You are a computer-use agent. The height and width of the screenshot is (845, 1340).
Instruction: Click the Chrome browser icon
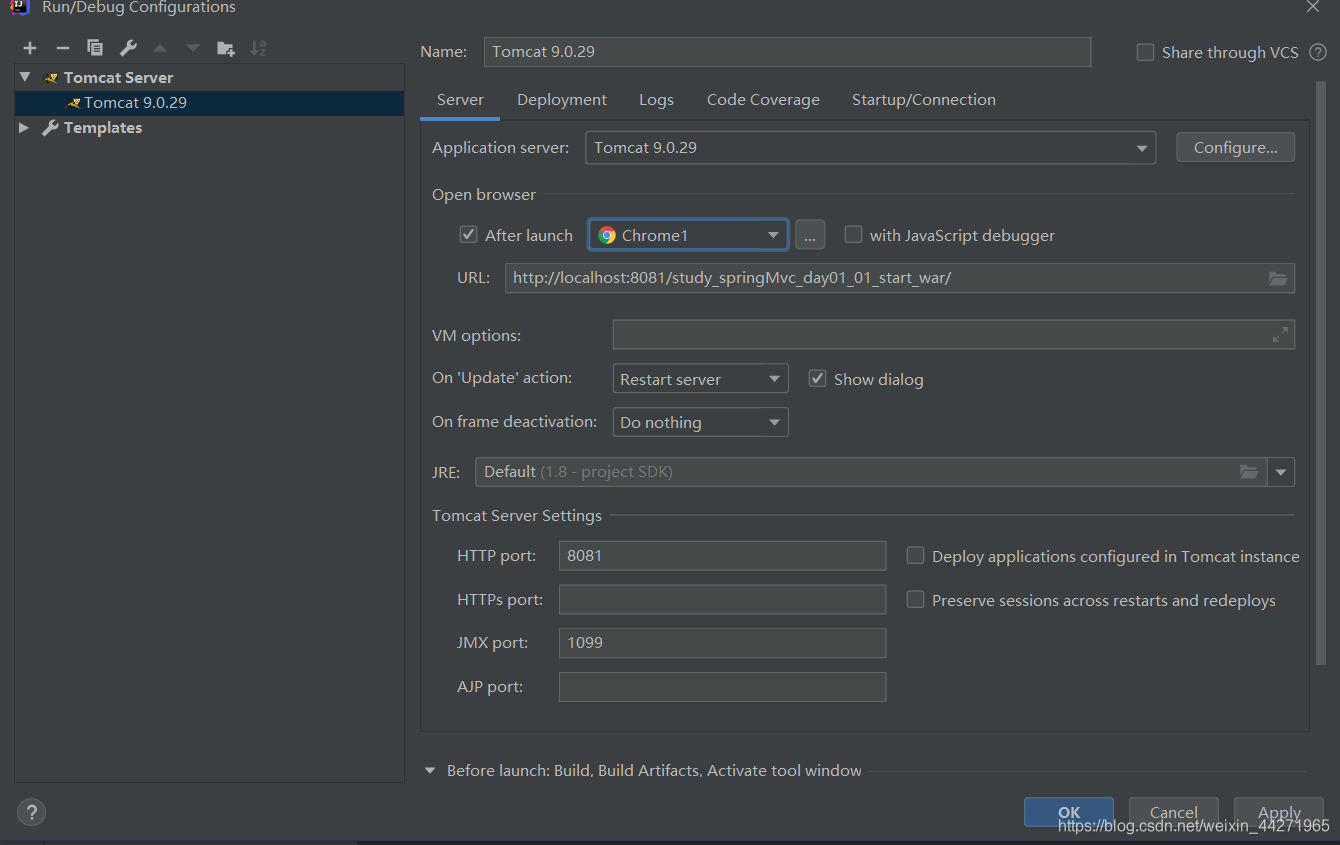tap(607, 236)
